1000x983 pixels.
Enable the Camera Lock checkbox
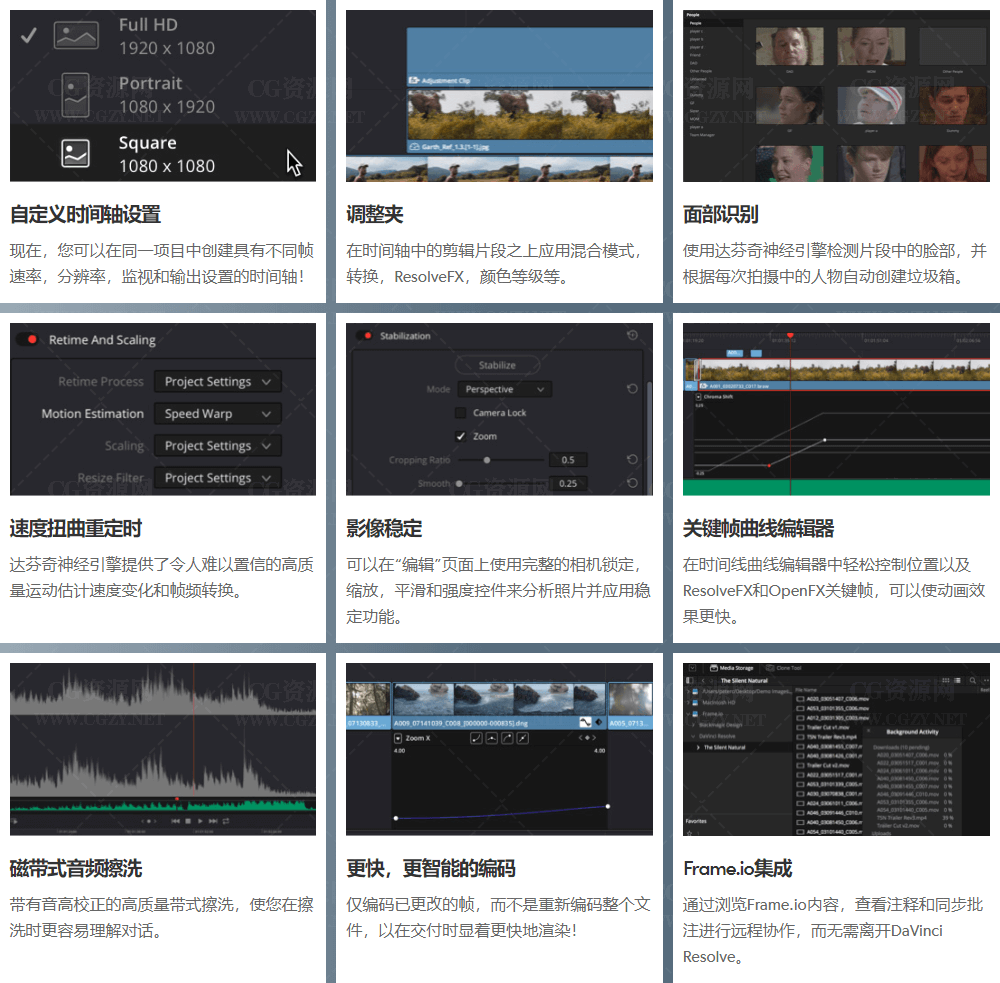[461, 413]
